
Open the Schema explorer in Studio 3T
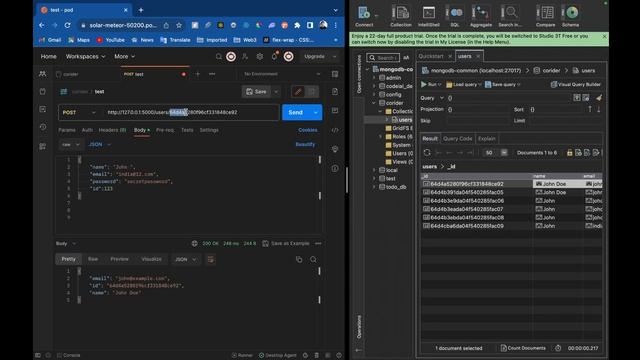(x=571, y=16)
